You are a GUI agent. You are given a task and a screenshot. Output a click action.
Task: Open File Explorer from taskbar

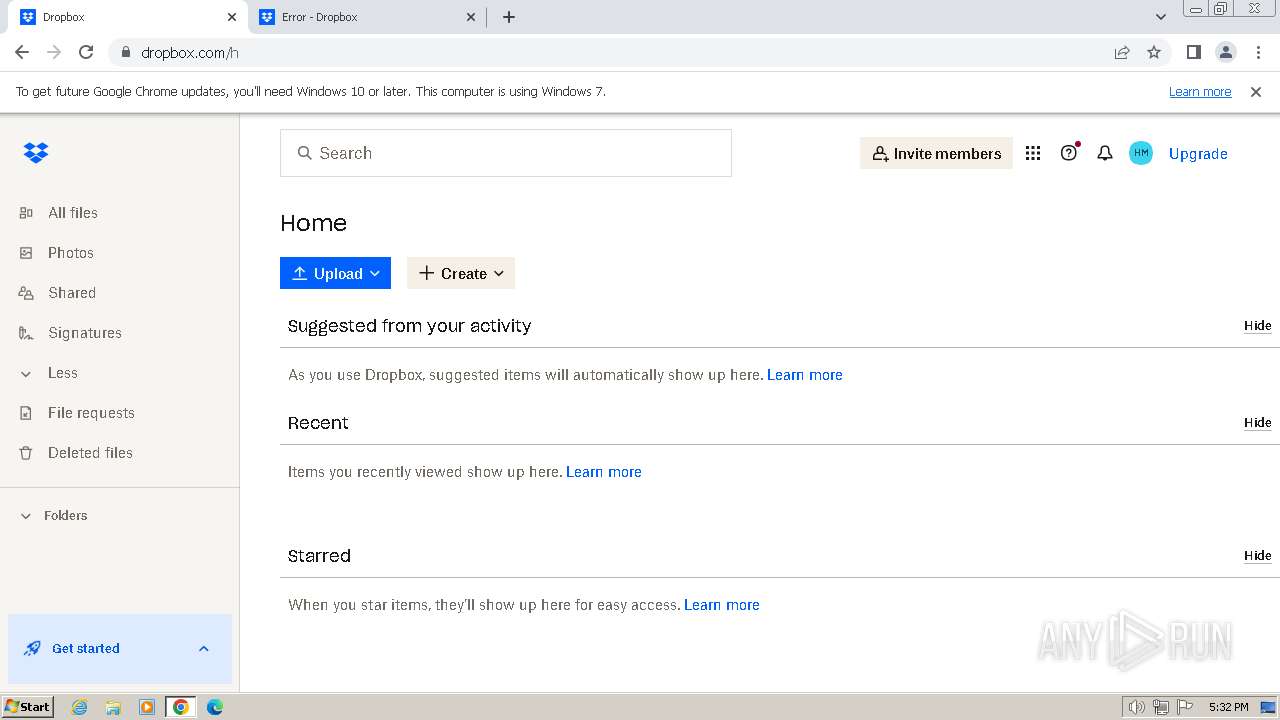click(113, 707)
